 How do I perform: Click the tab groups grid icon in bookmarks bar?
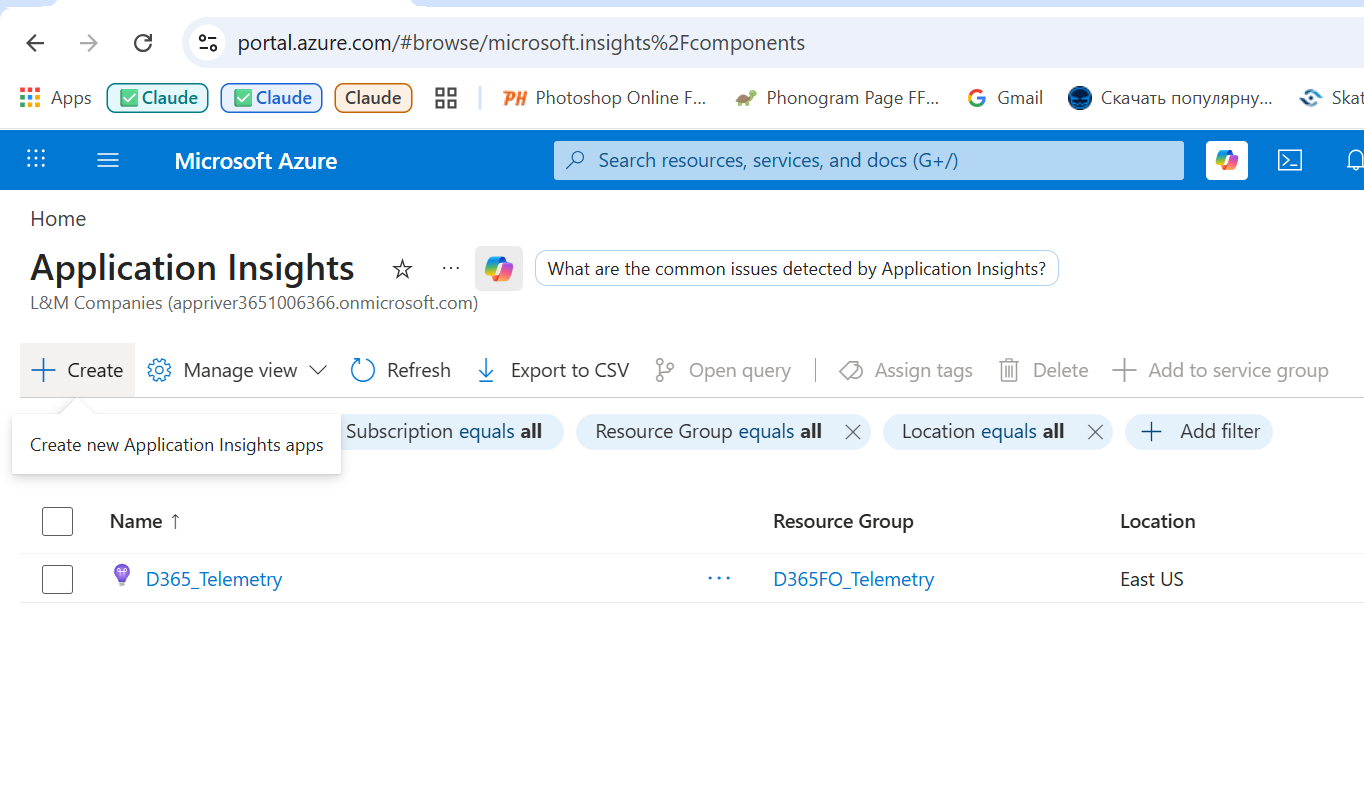(x=446, y=98)
